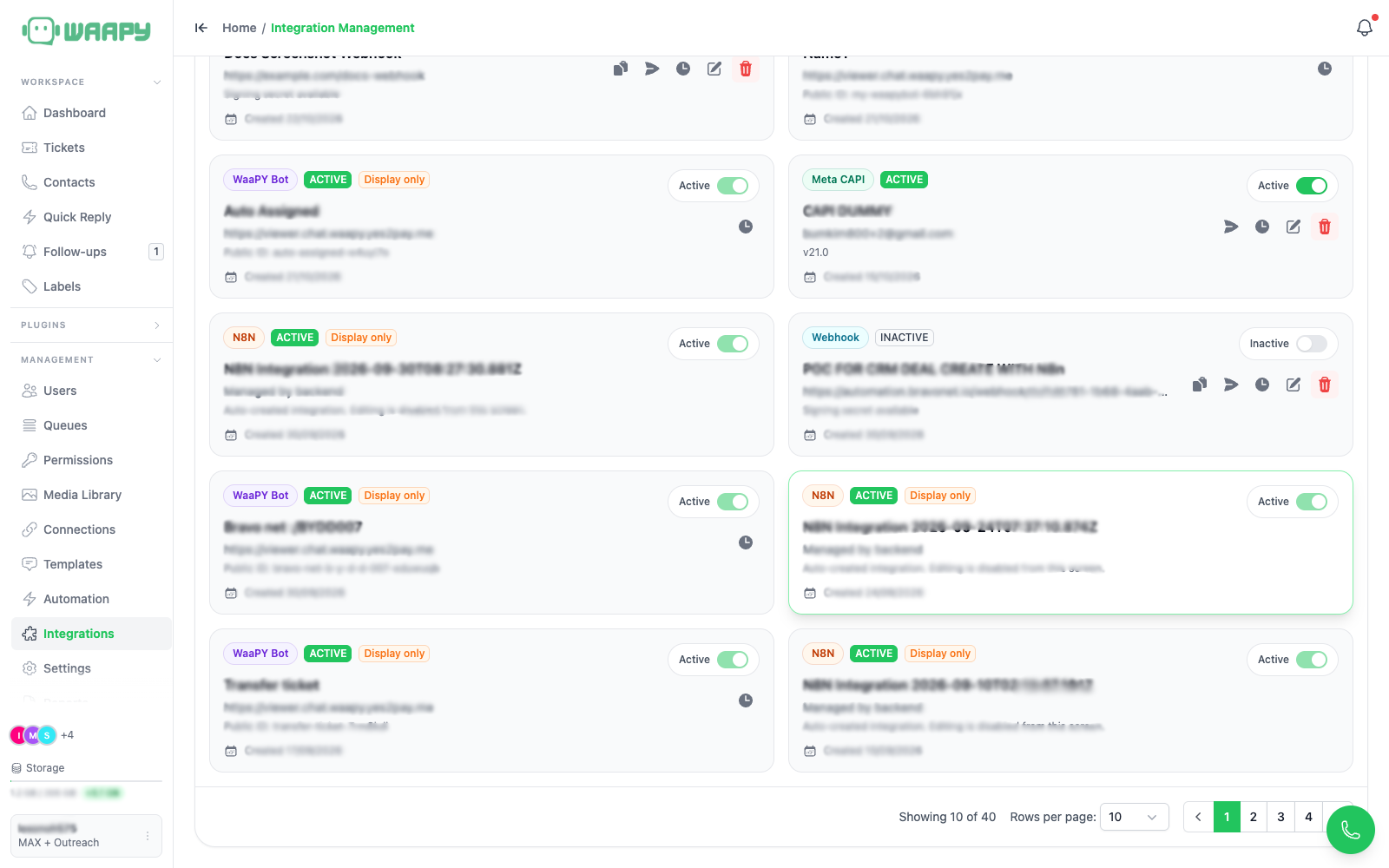
Task: Select Automation from the sidebar
Action: [x=91, y=599]
